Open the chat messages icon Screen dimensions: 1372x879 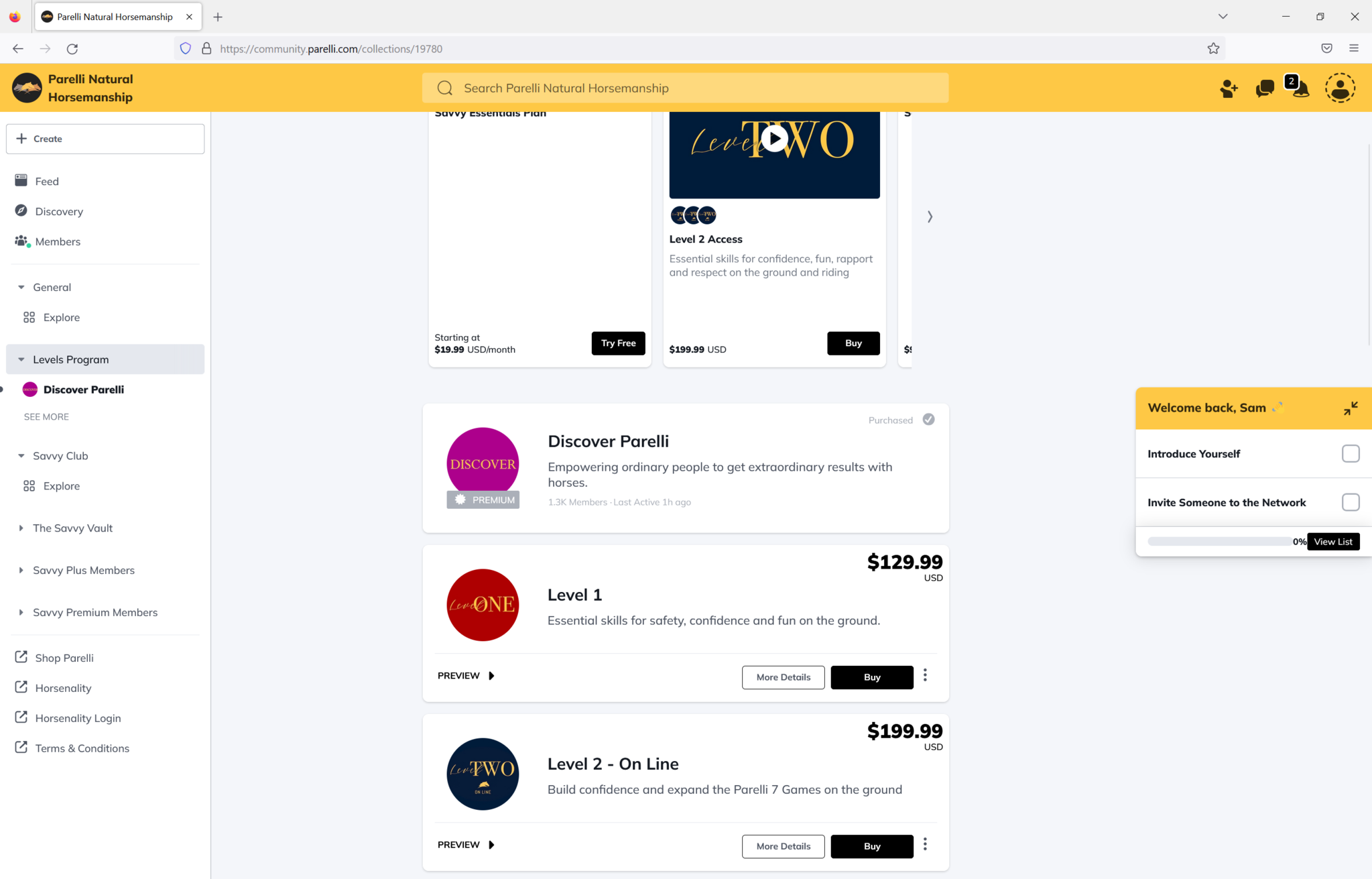(1265, 89)
